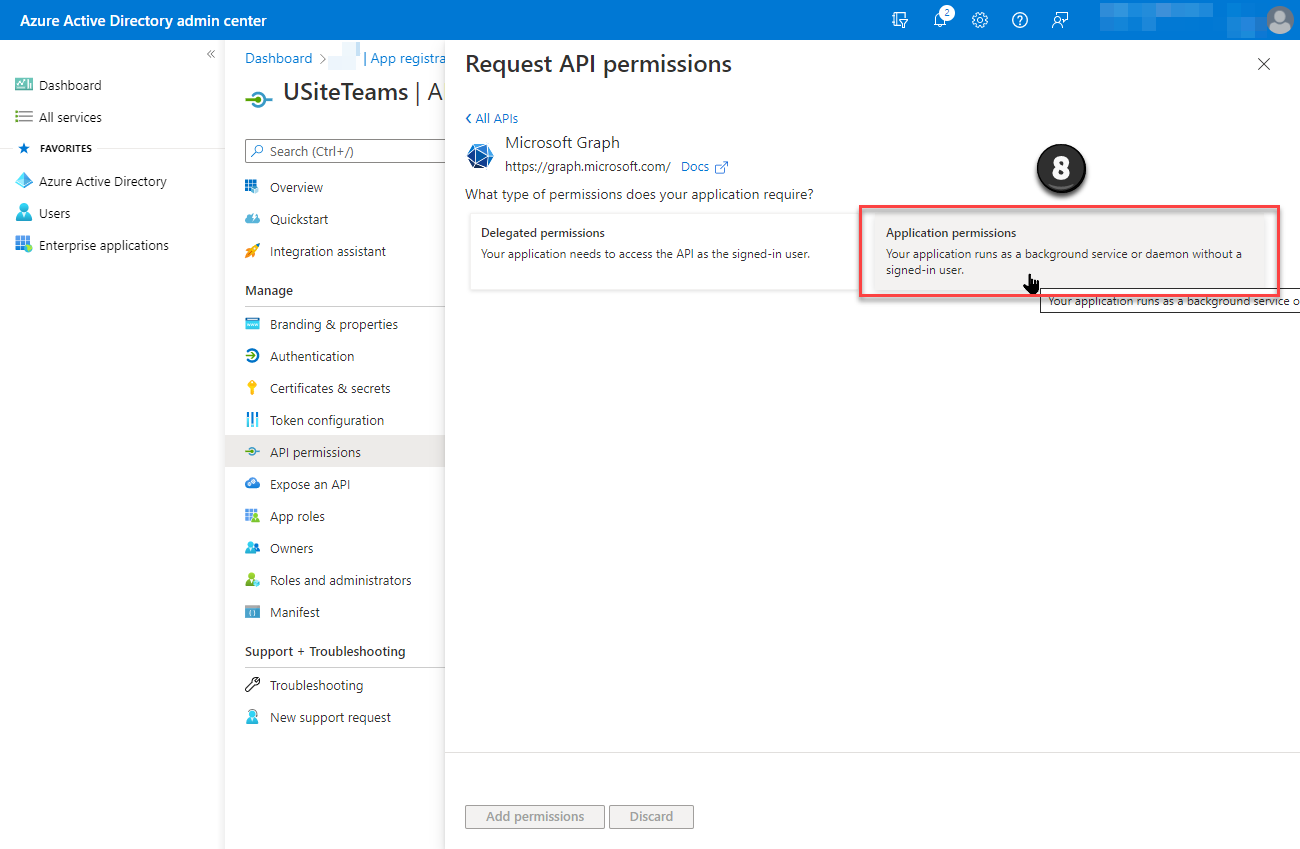Collapse the left navigation with double chevron
1300x849 pixels.
pyautogui.click(x=211, y=54)
